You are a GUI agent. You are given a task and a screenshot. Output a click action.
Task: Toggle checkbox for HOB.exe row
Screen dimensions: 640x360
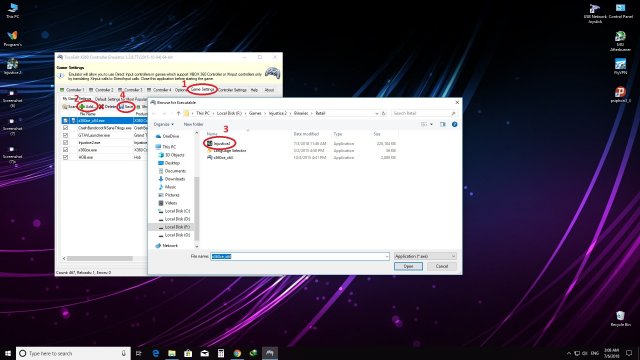pos(65,158)
